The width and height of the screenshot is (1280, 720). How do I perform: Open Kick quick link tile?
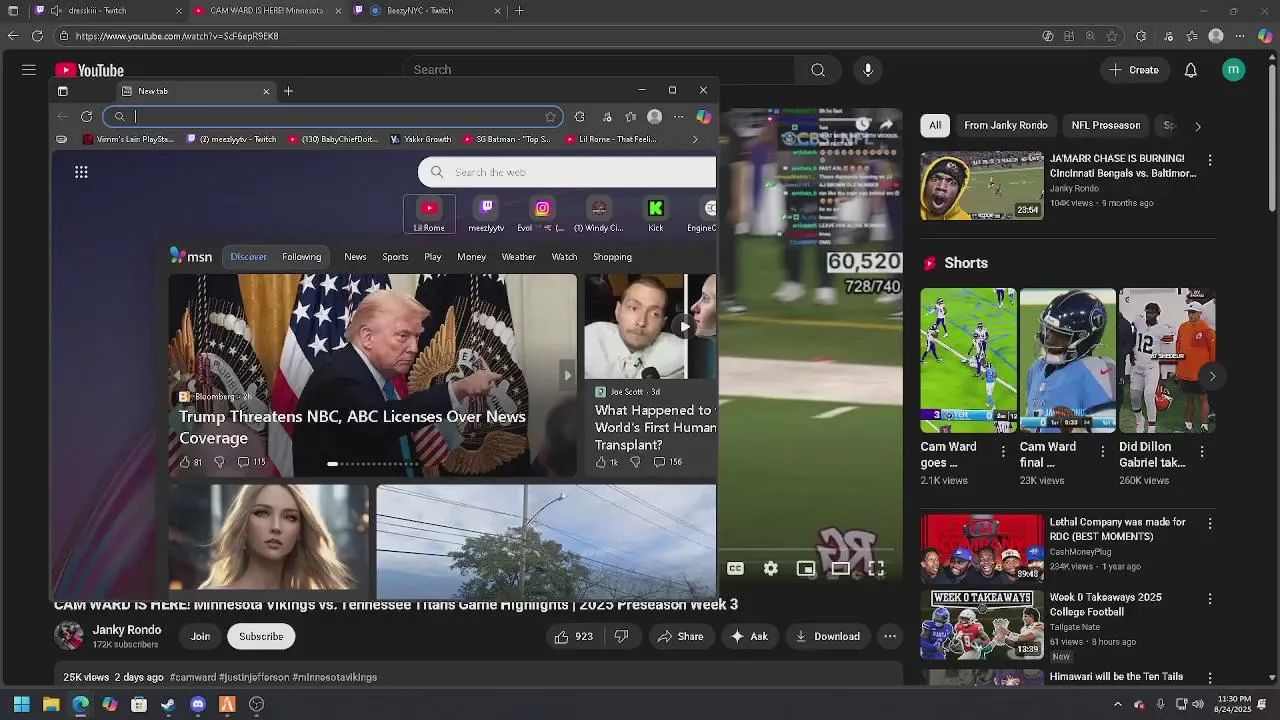(656, 214)
